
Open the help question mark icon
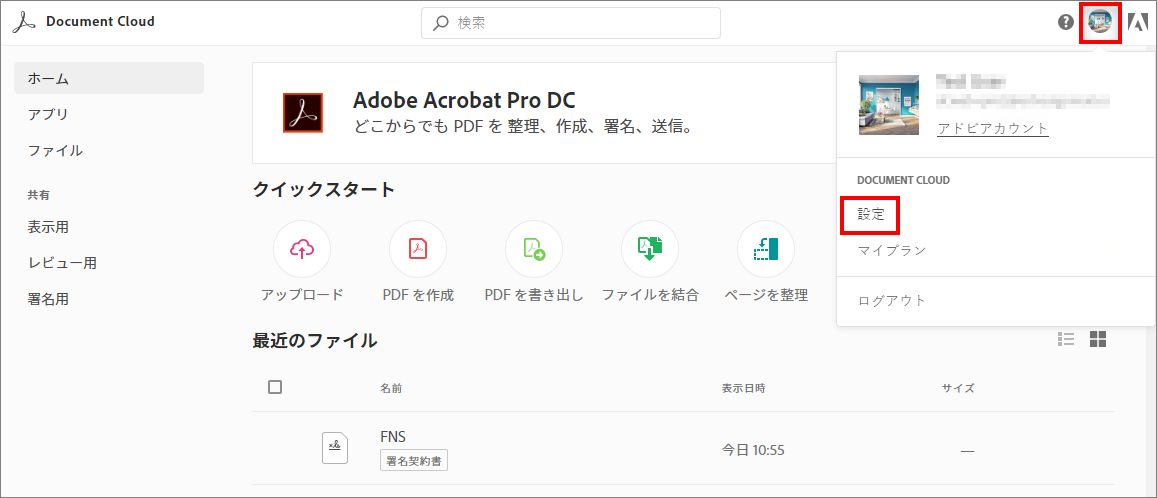1066,22
